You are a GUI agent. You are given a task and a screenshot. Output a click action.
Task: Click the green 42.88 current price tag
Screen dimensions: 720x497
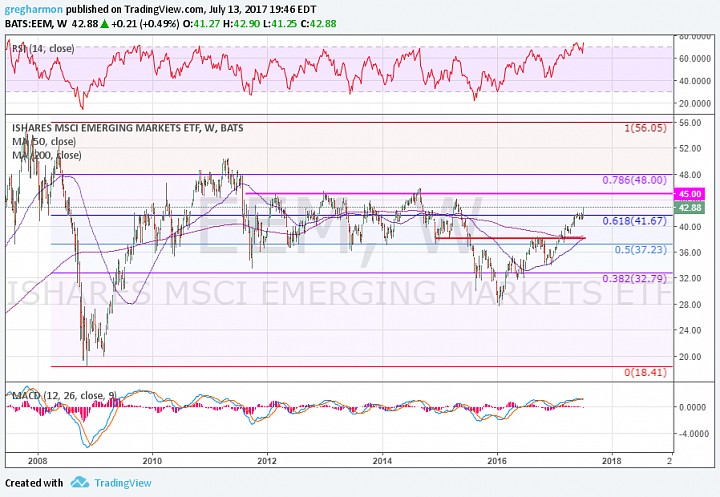click(690, 208)
